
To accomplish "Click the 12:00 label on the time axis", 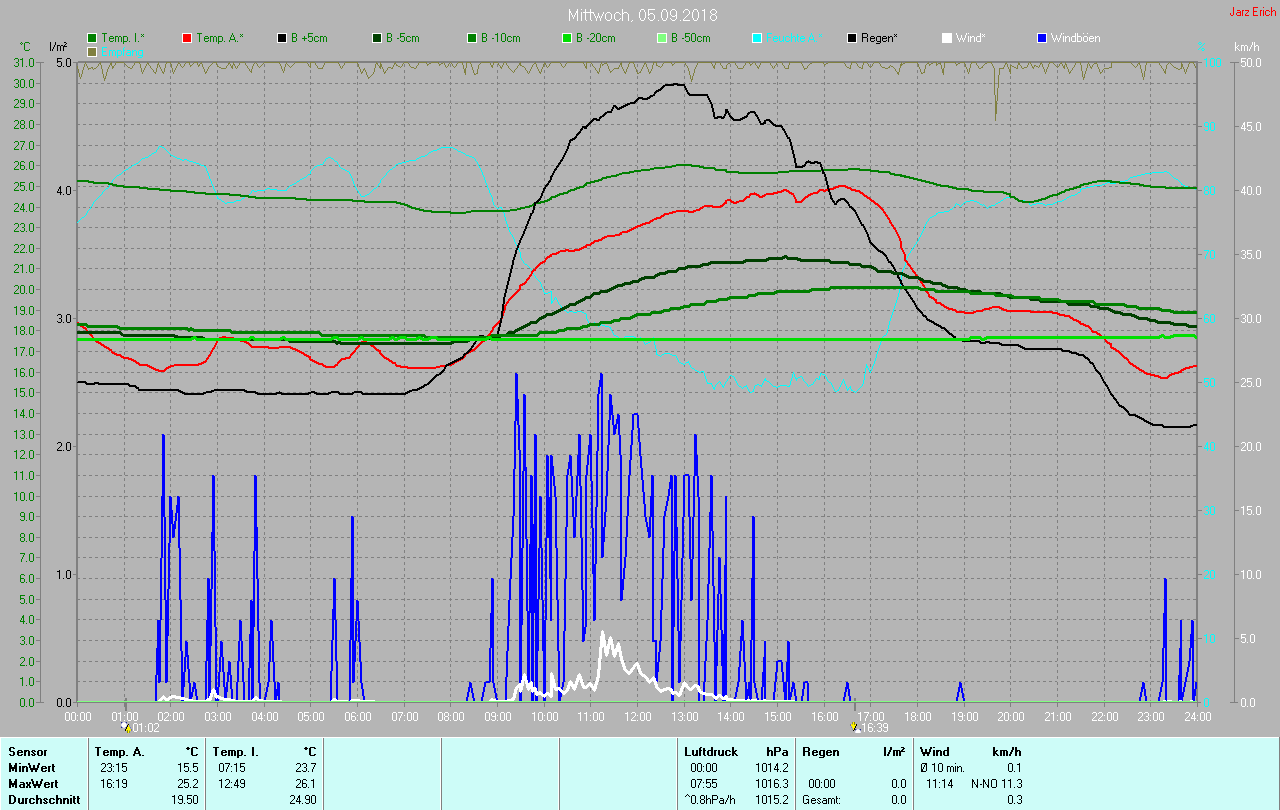I will click(637, 716).
